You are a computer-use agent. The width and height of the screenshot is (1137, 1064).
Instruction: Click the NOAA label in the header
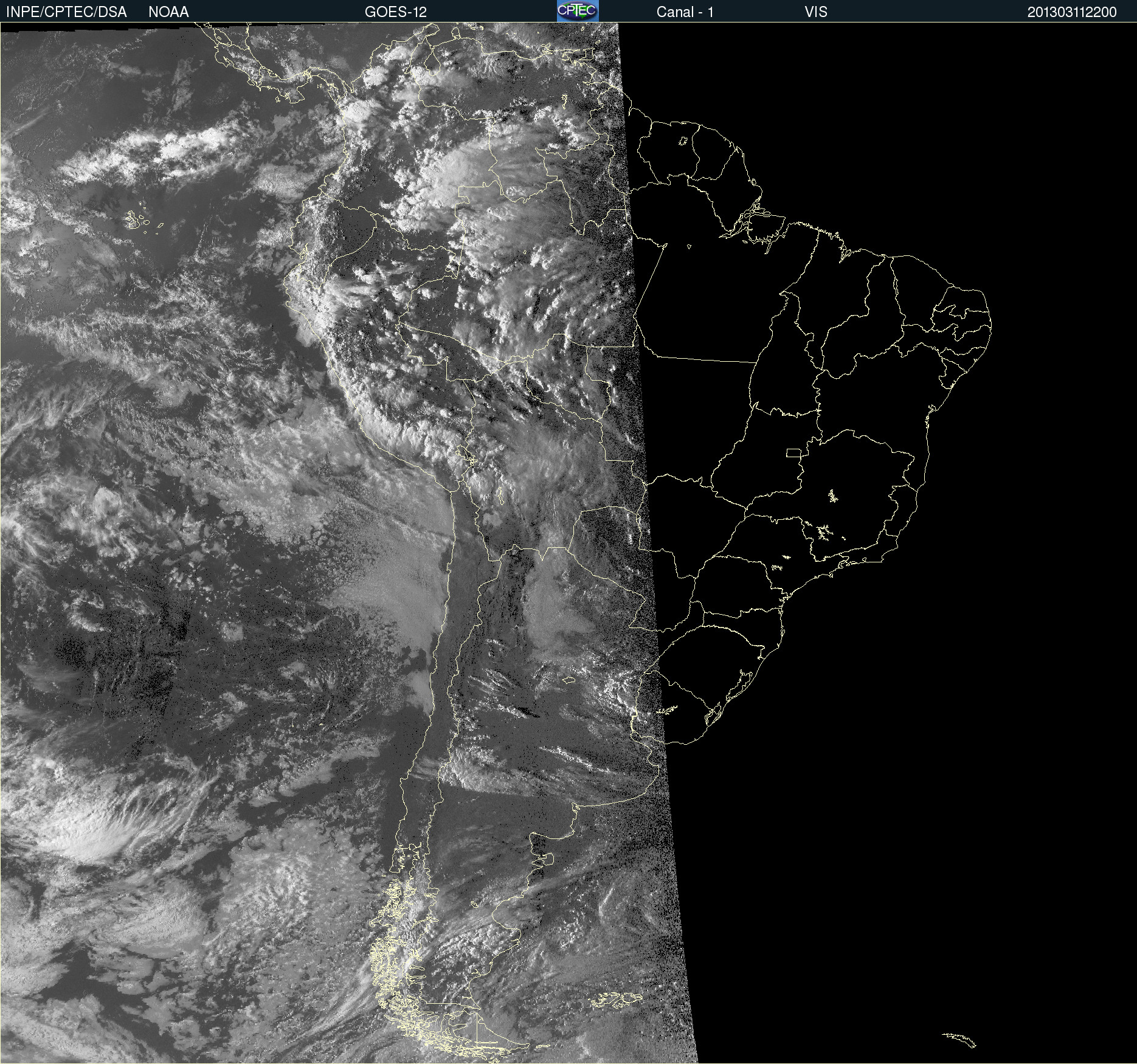point(168,12)
